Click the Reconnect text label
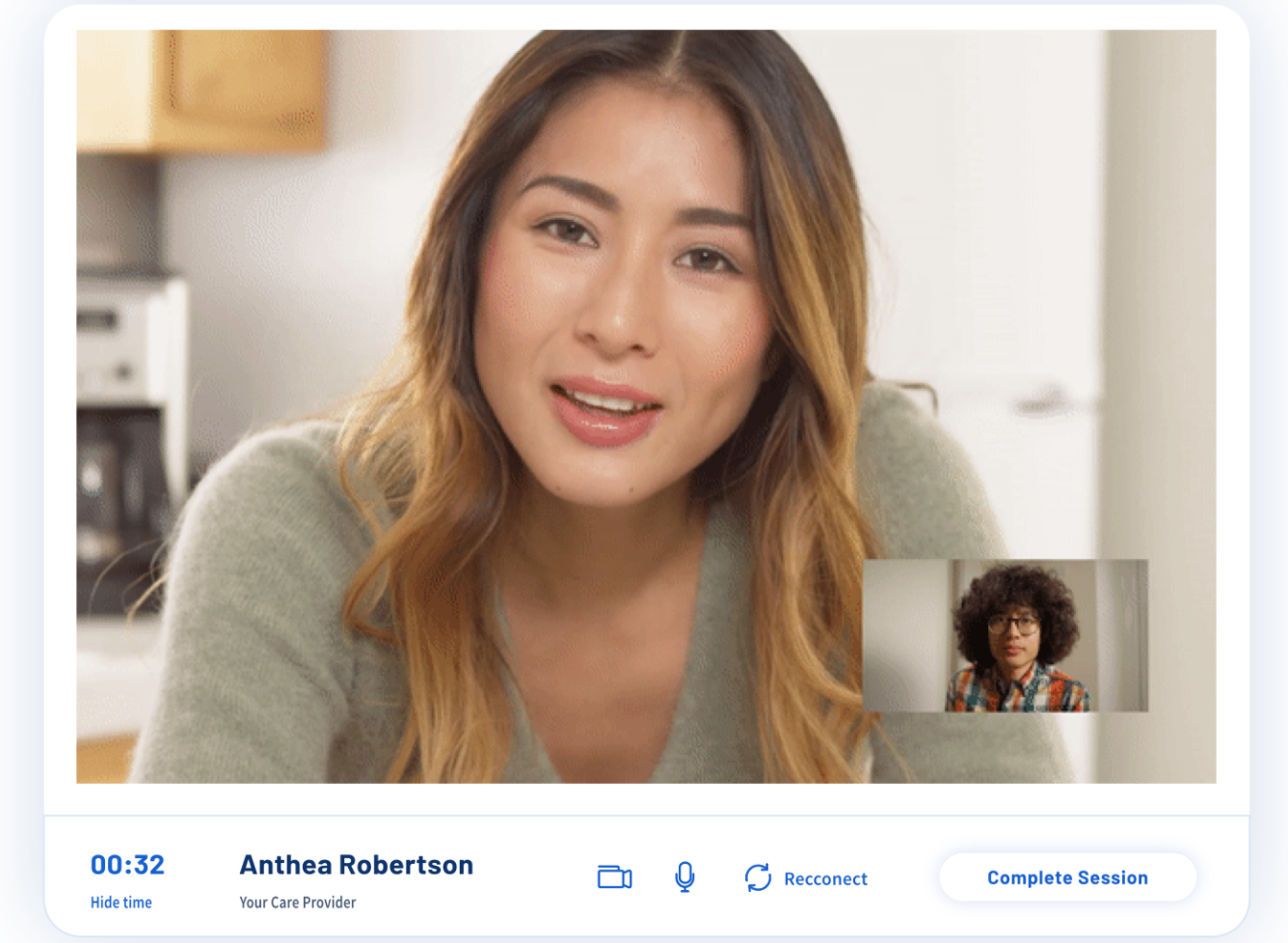The width and height of the screenshot is (1288, 943). pos(825,878)
